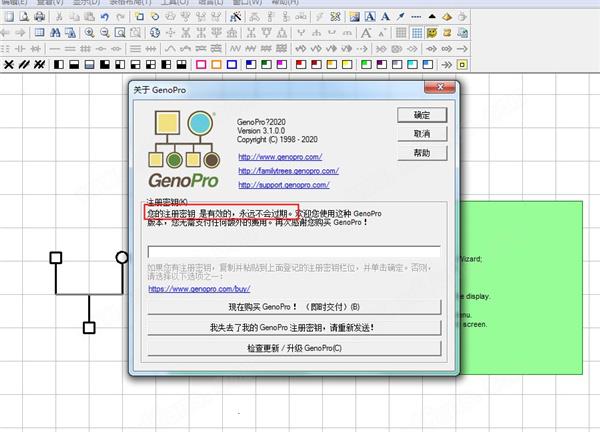Click the 帮助 button

click(422, 153)
